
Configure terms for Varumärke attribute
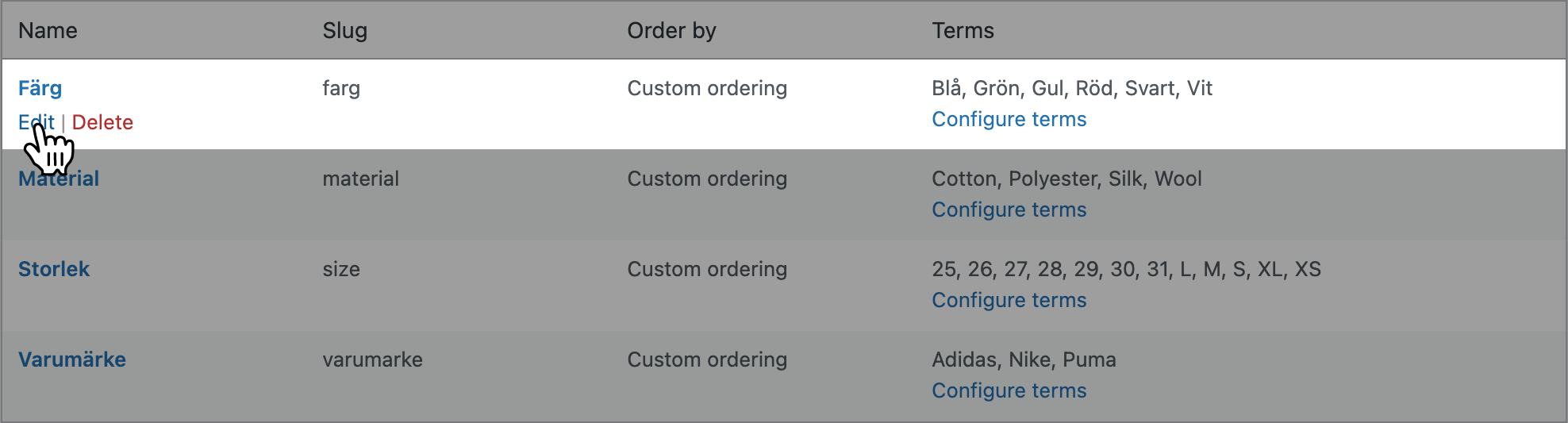[1009, 390]
